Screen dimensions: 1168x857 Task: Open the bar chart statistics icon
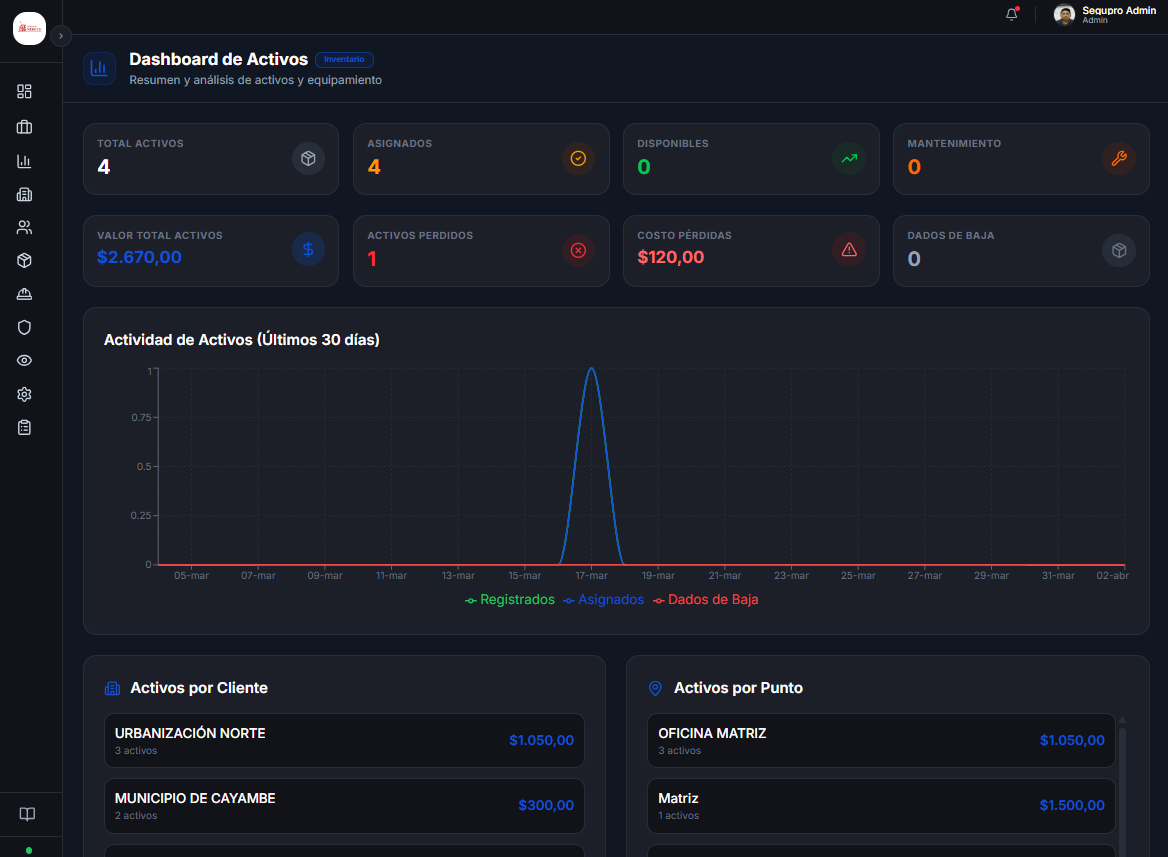coord(24,161)
